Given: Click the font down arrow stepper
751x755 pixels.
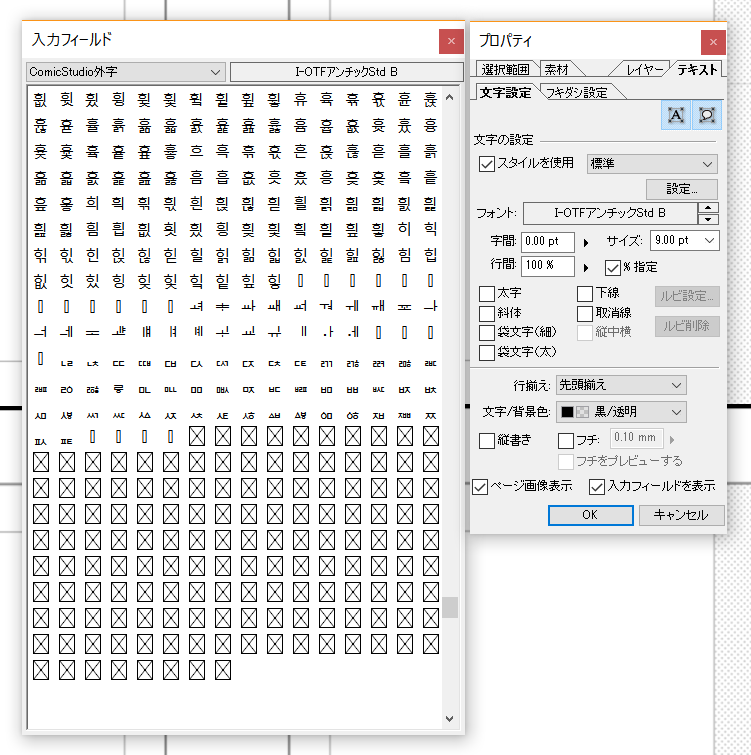Looking at the screenshot, I should coord(708,219).
